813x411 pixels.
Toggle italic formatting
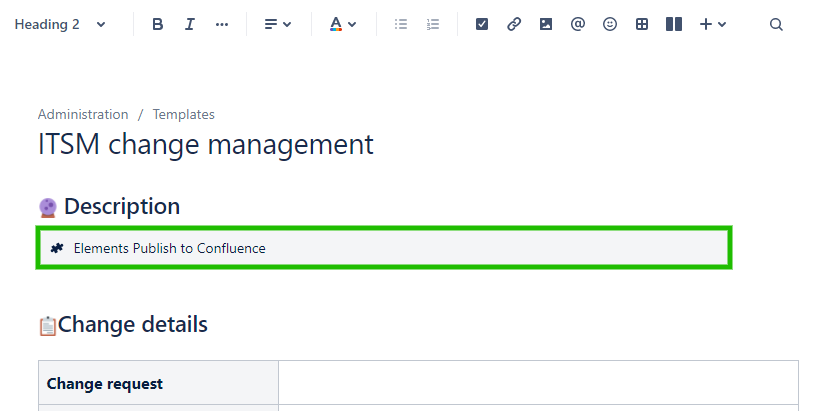189,24
